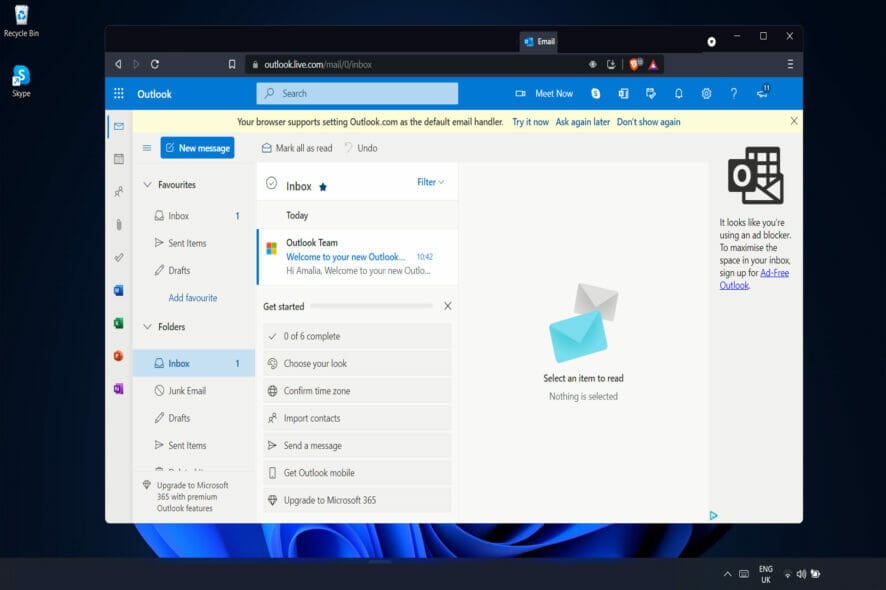Open Import contacts step

(x=357, y=418)
